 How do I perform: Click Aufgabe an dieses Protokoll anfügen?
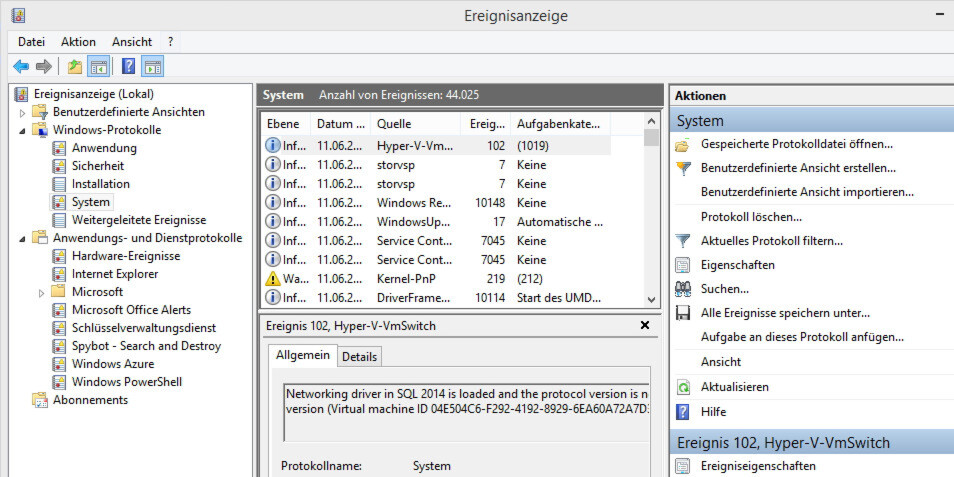[x=802, y=337]
